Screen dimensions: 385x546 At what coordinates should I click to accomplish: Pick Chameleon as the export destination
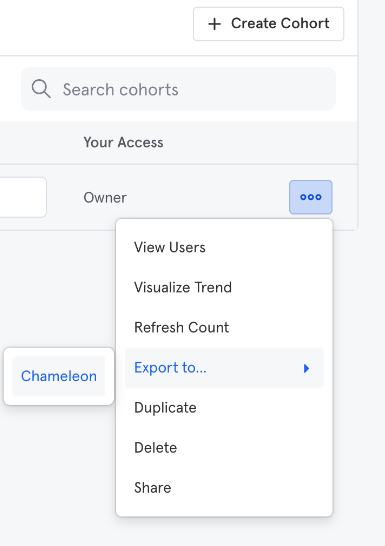click(58, 376)
